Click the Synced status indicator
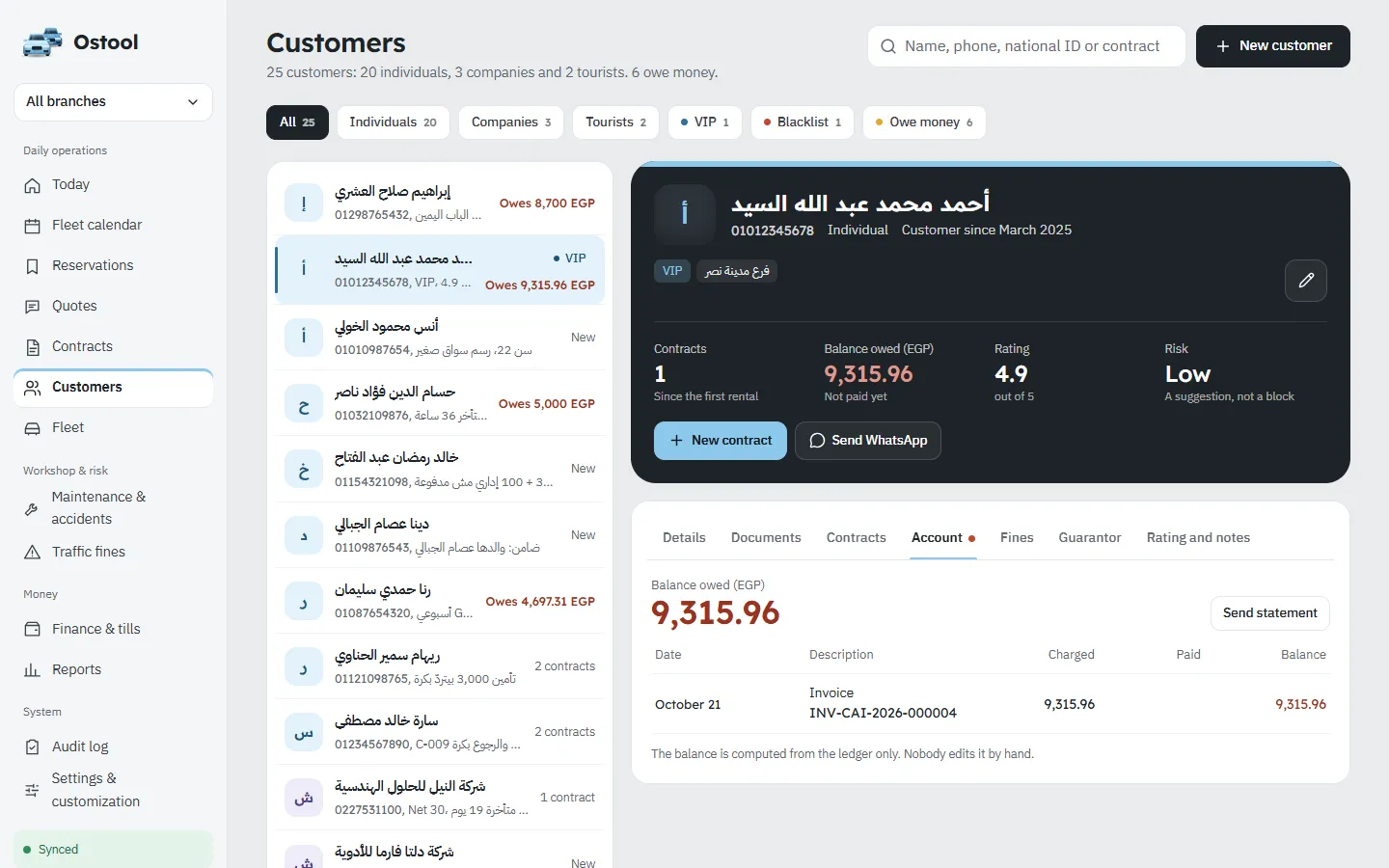 [113, 850]
